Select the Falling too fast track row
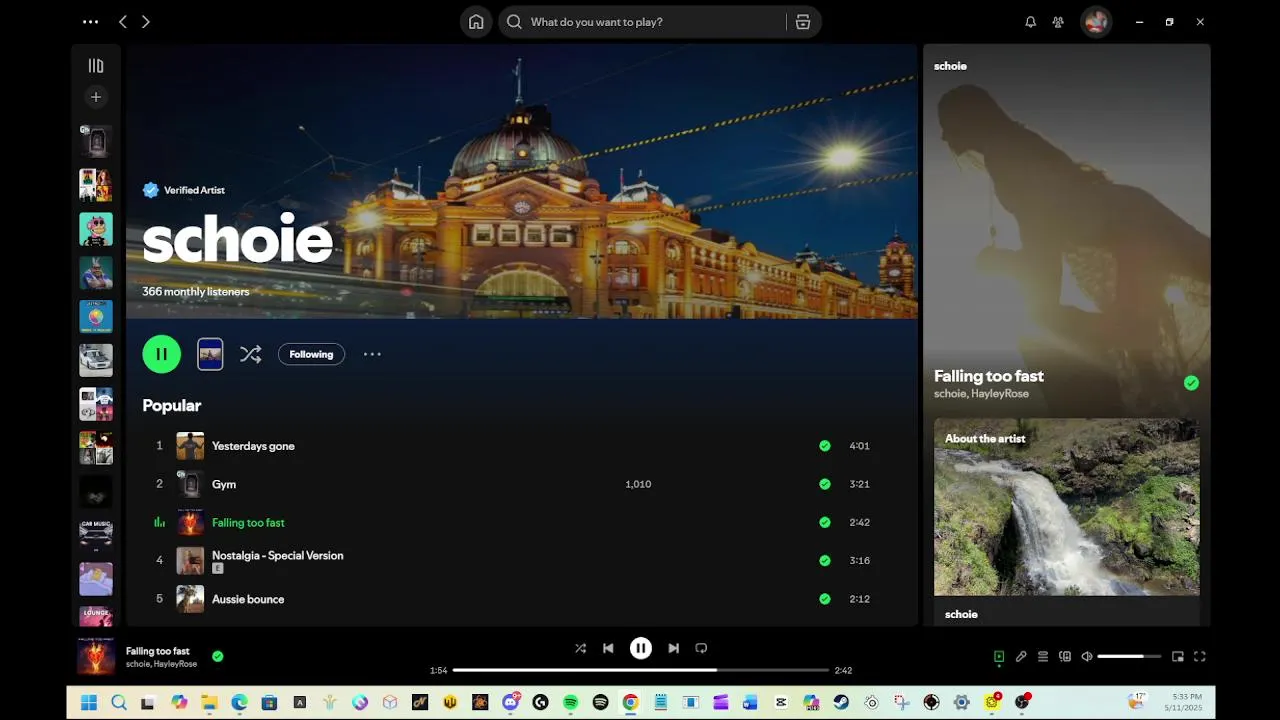 pos(522,522)
